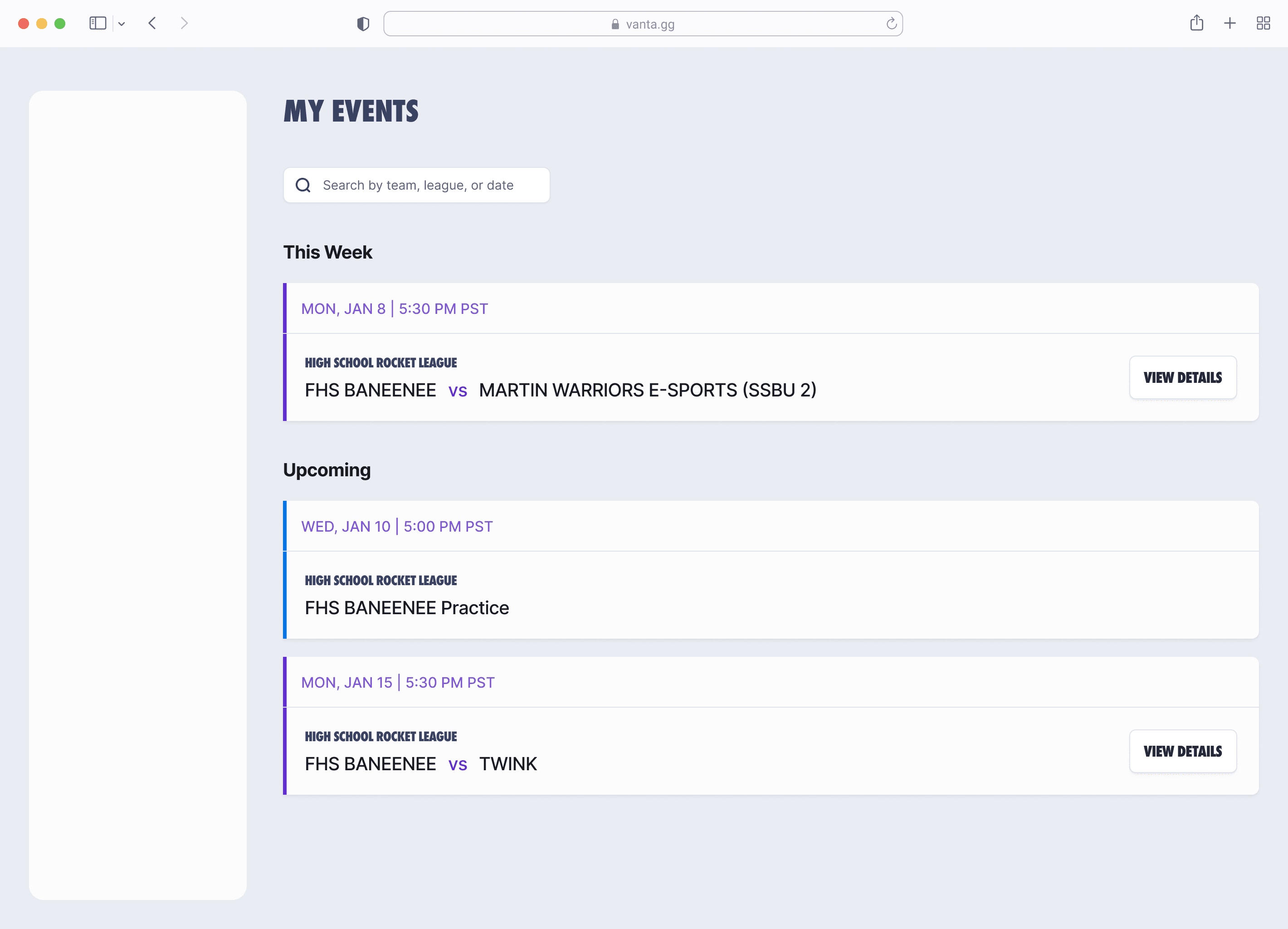The image size is (1288, 929).
Task: View details for the Martin Warriors match
Action: point(1182,377)
